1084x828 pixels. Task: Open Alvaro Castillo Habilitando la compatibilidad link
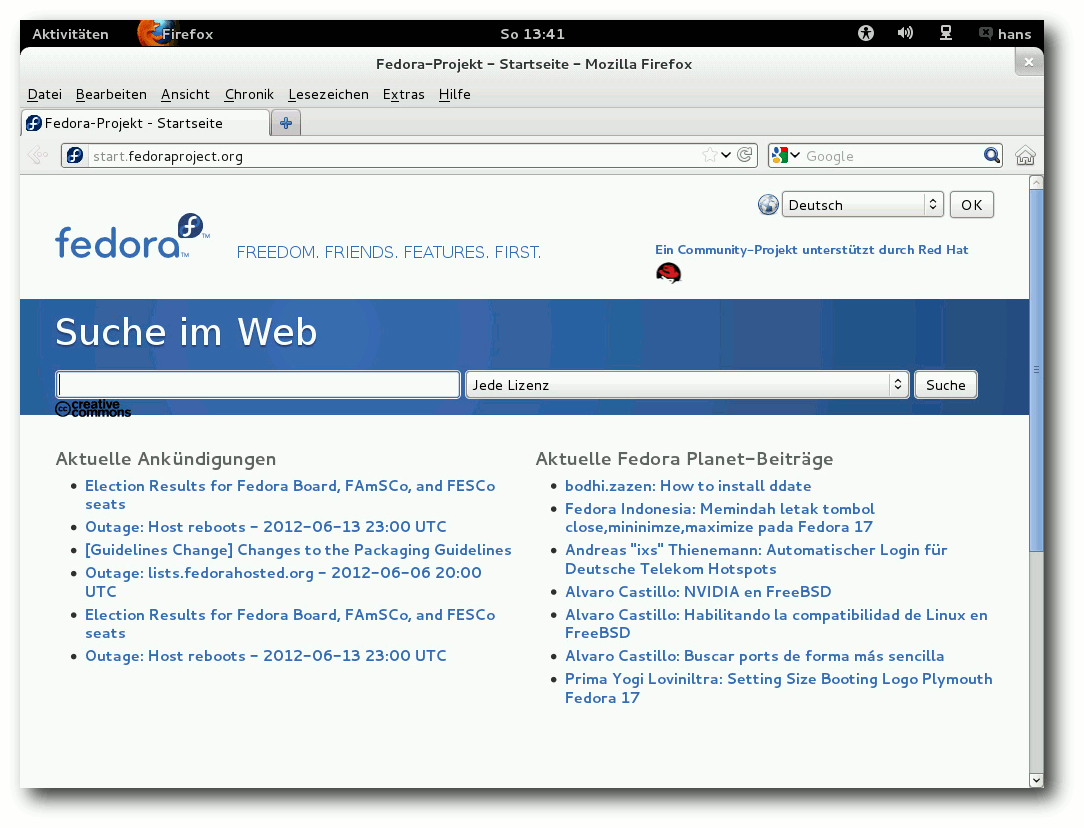[776, 623]
